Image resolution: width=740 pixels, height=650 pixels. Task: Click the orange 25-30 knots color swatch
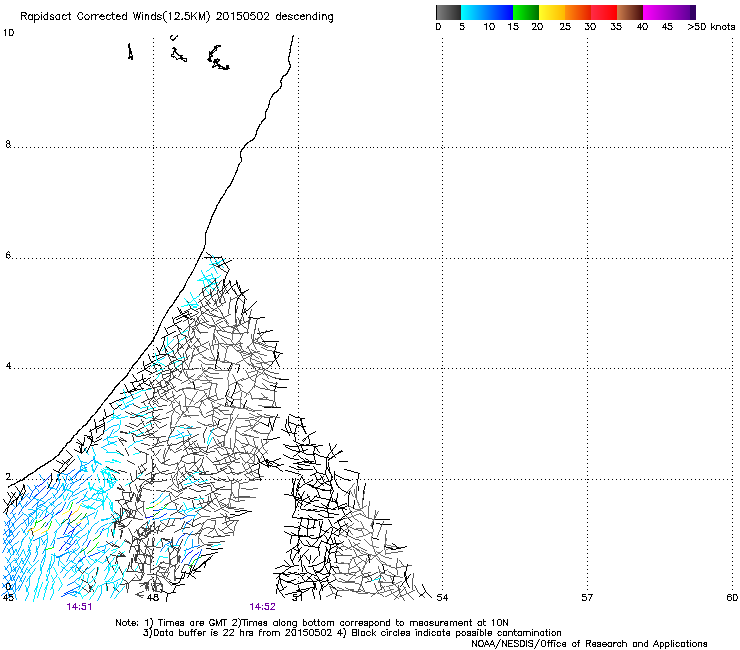coord(578,12)
